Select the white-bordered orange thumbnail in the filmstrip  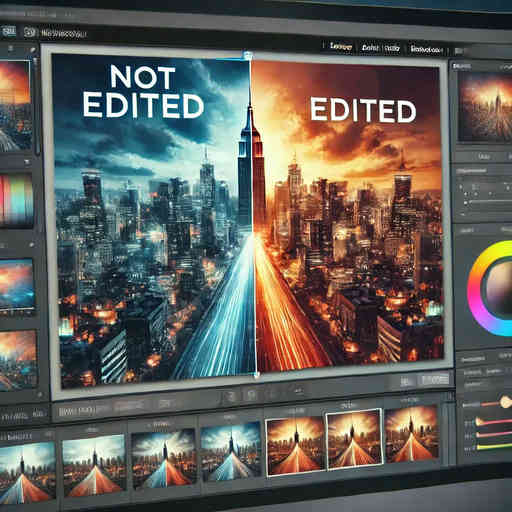pyautogui.click(x=354, y=439)
